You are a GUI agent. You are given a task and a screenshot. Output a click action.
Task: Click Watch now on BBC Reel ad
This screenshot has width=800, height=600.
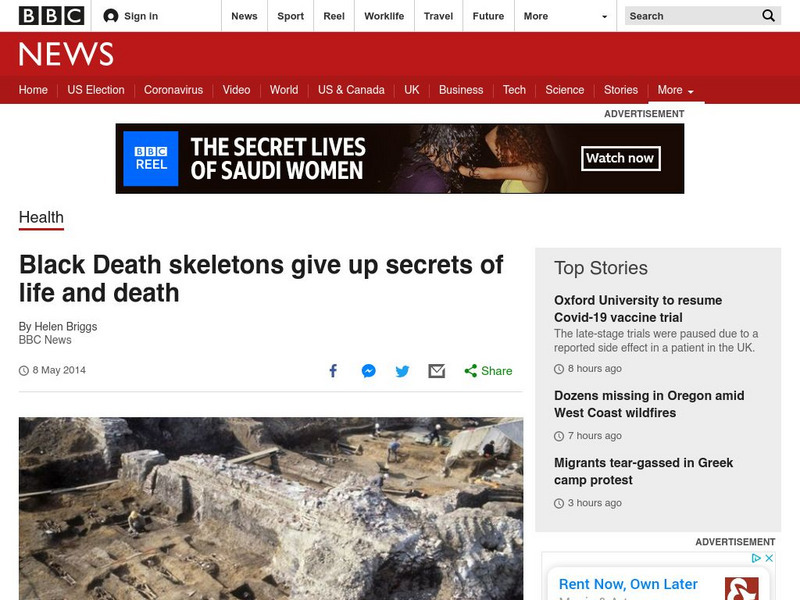(x=620, y=158)
